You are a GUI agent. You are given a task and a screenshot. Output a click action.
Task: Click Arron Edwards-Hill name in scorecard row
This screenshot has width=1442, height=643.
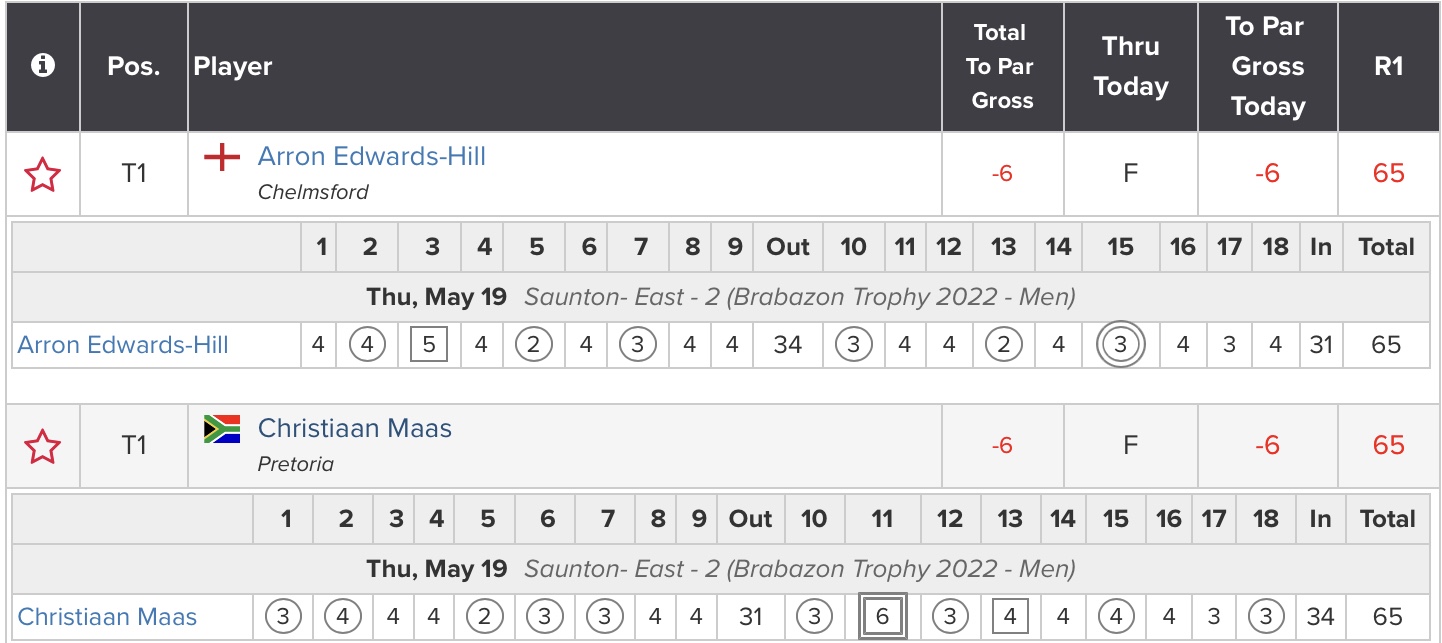(x=123, y=345)
